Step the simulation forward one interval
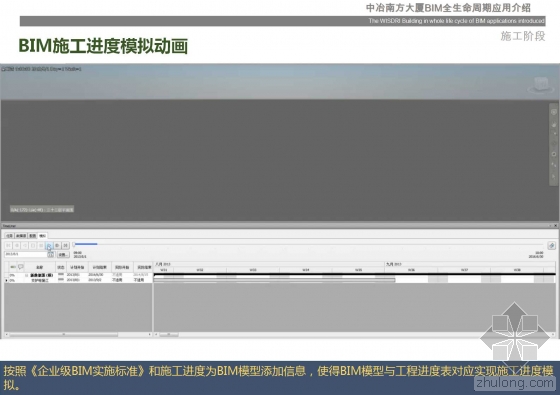 tap(58, 245)
